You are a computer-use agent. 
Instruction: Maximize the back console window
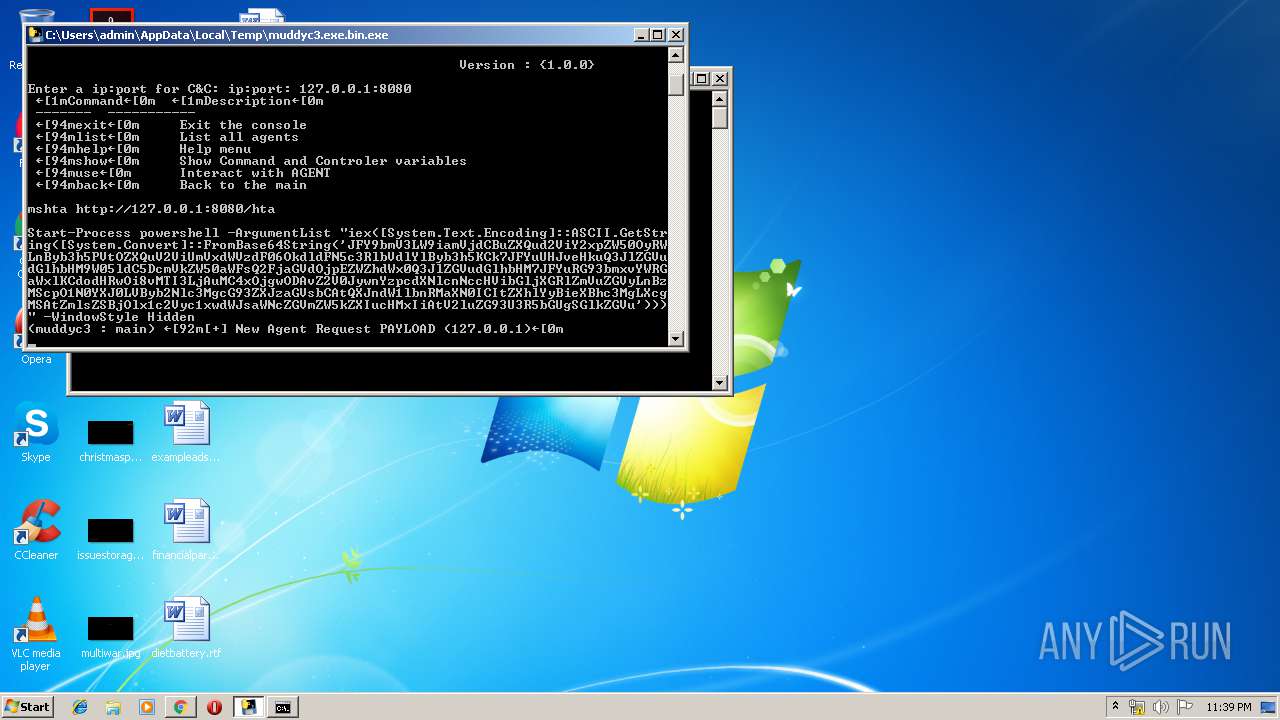[701, 78]
